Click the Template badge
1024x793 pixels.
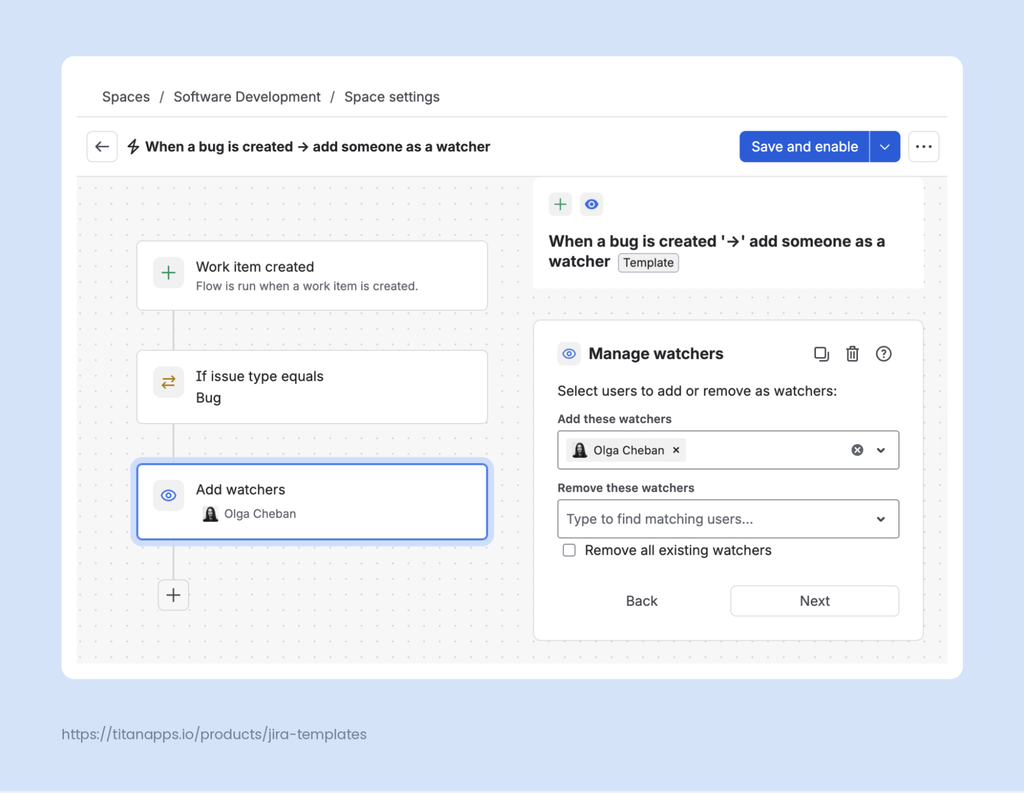pyautogui.click(x=648, y=263)
